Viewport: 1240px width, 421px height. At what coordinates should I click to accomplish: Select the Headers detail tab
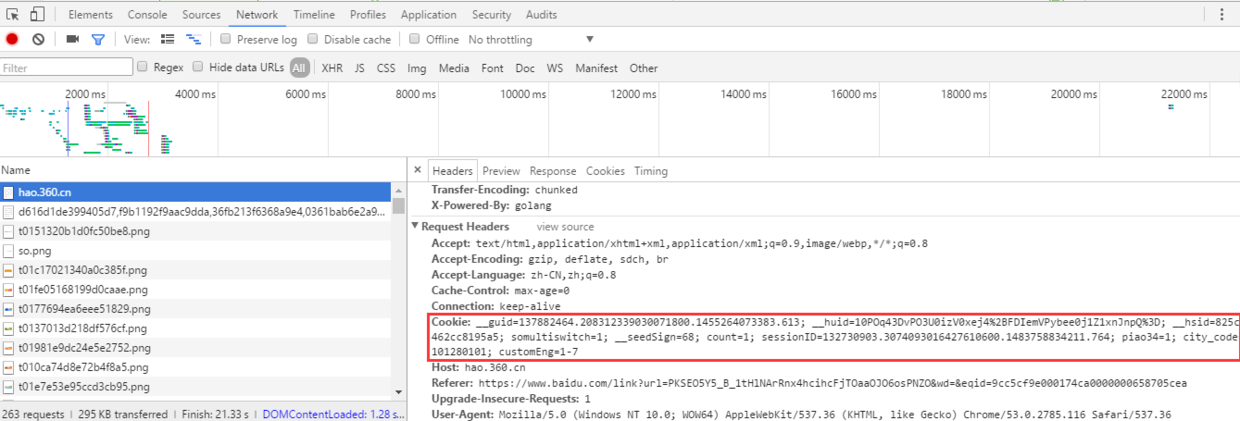[x=452, y=171]
